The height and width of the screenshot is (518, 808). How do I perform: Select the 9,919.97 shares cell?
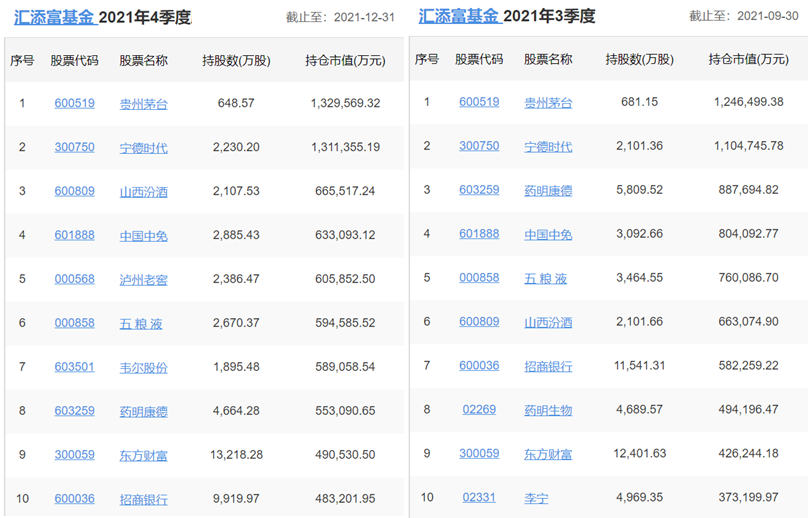(236, 498)
